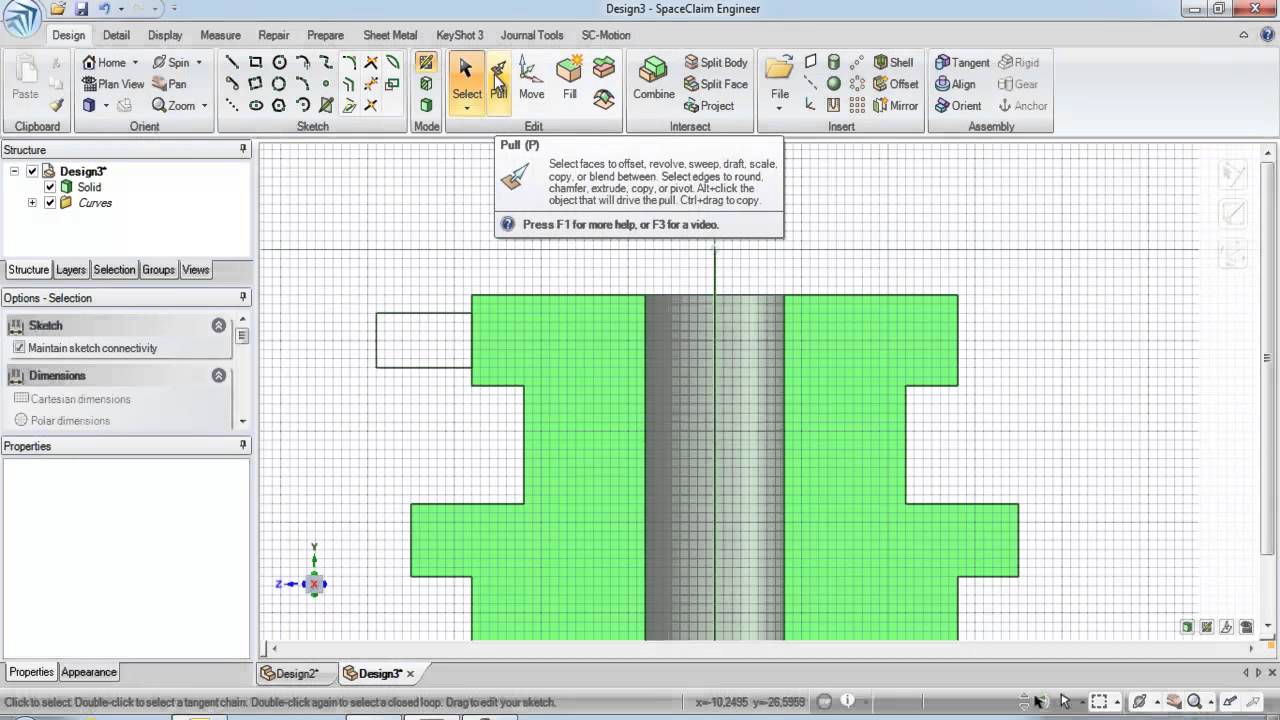Click the status bar selection-box tool icon
Screen dimensions: 1280x720
click(x=1099, y=701)
